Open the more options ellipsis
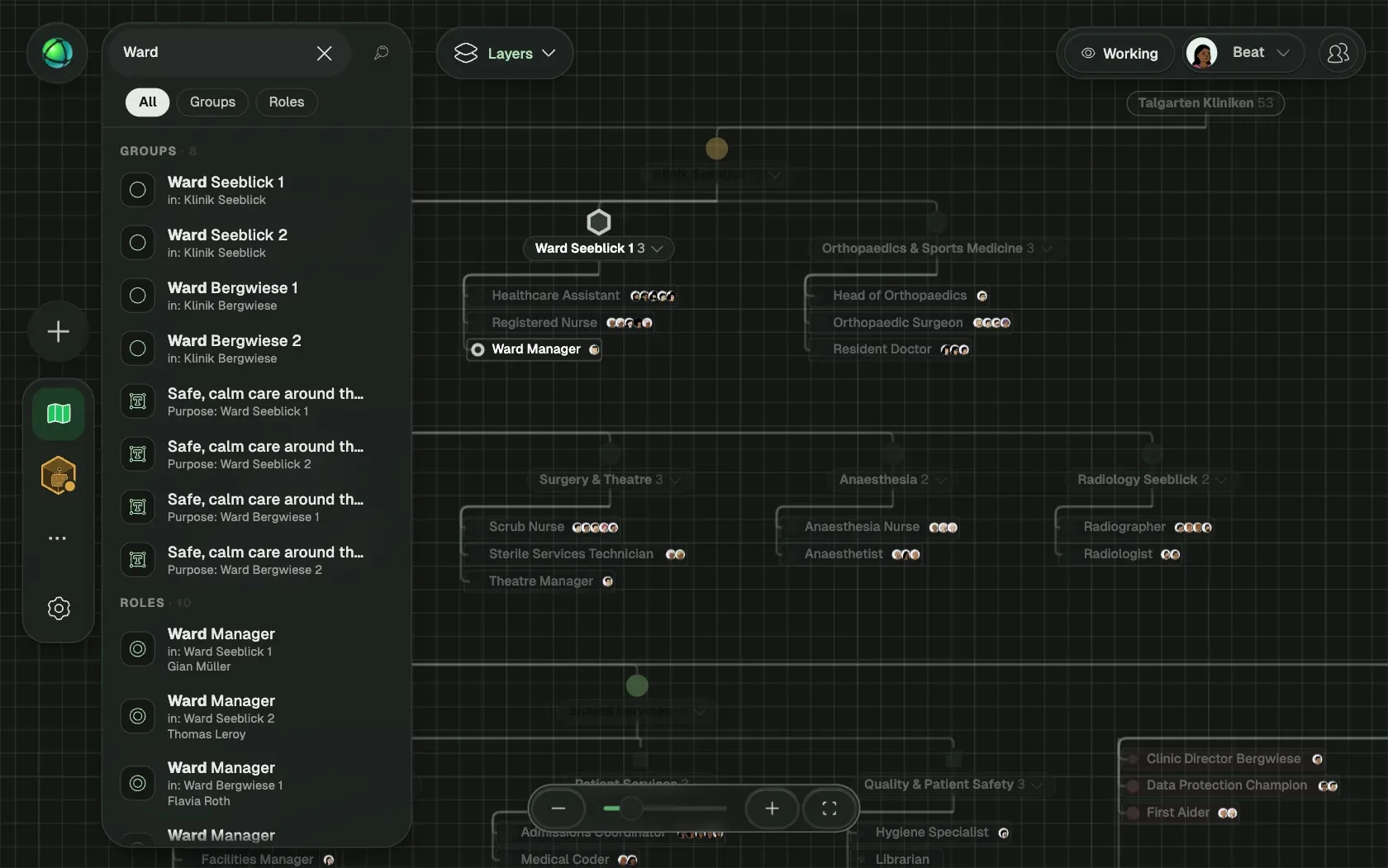 57,538
